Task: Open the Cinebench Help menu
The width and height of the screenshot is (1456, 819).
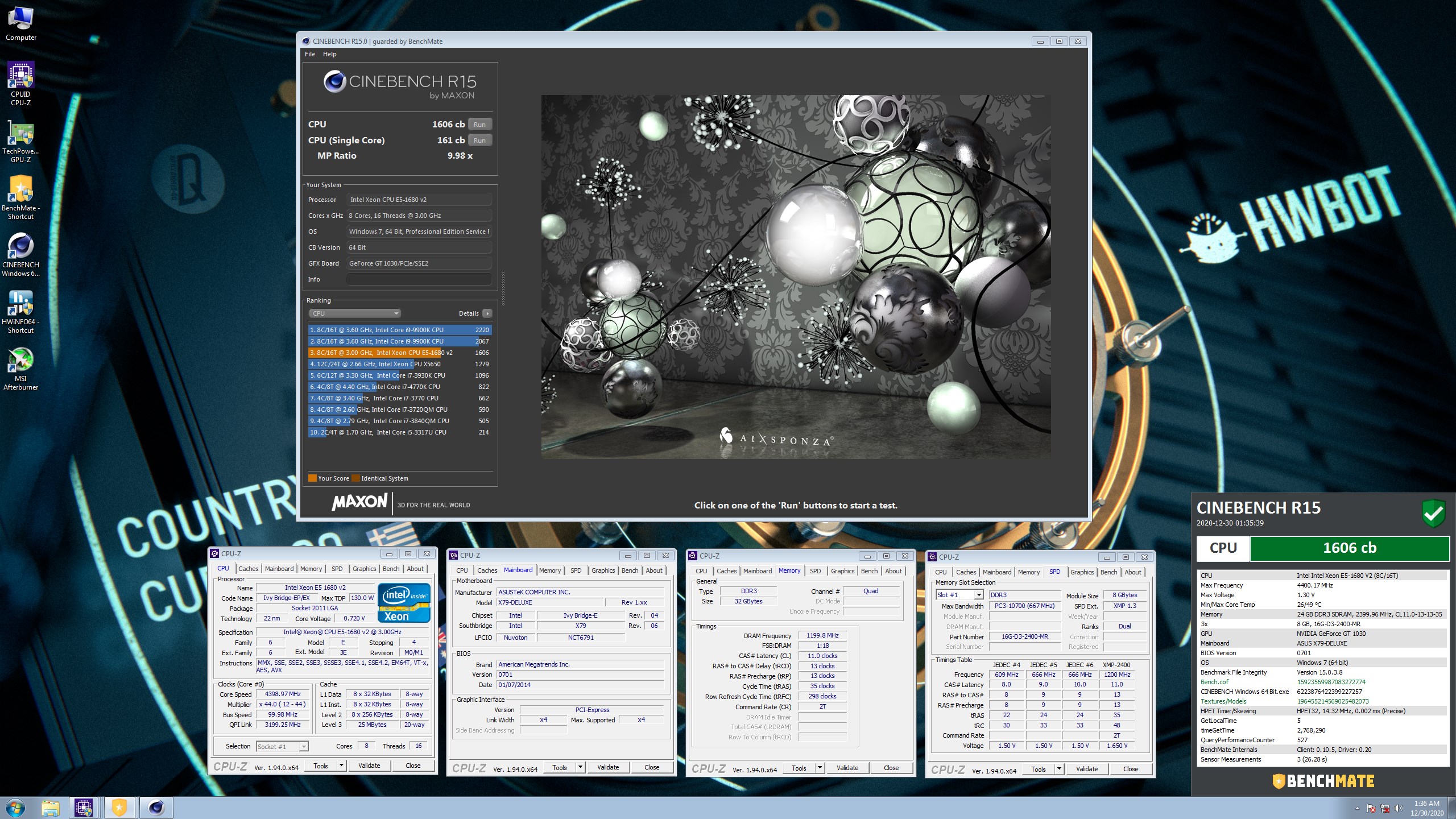Action: coord(330,54)
